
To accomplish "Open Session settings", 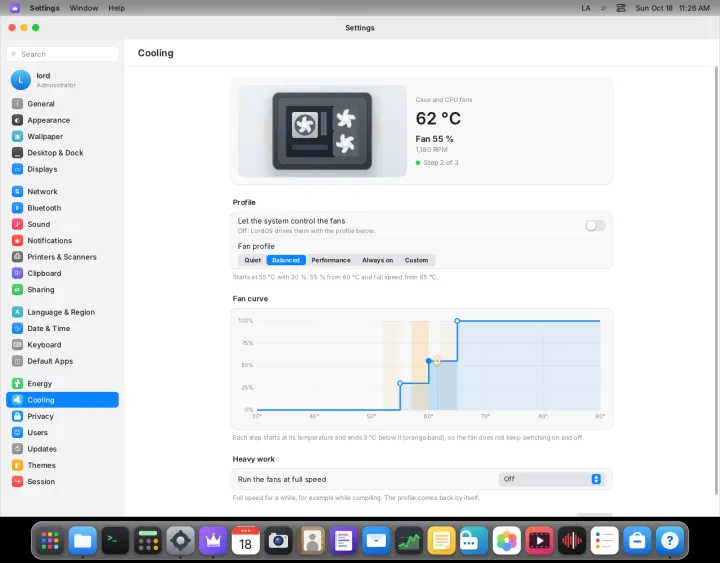I will tap(62, 481).
